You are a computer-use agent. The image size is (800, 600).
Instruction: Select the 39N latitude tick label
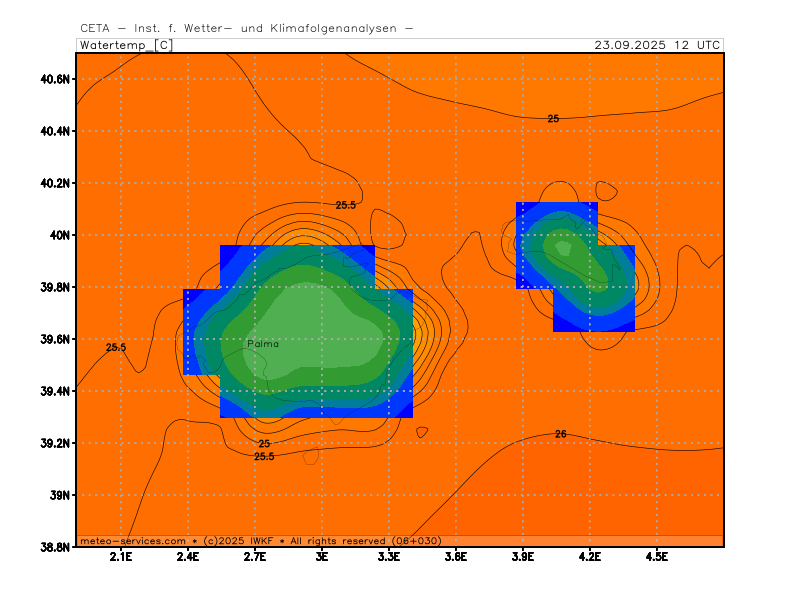(x=59, y=495)
